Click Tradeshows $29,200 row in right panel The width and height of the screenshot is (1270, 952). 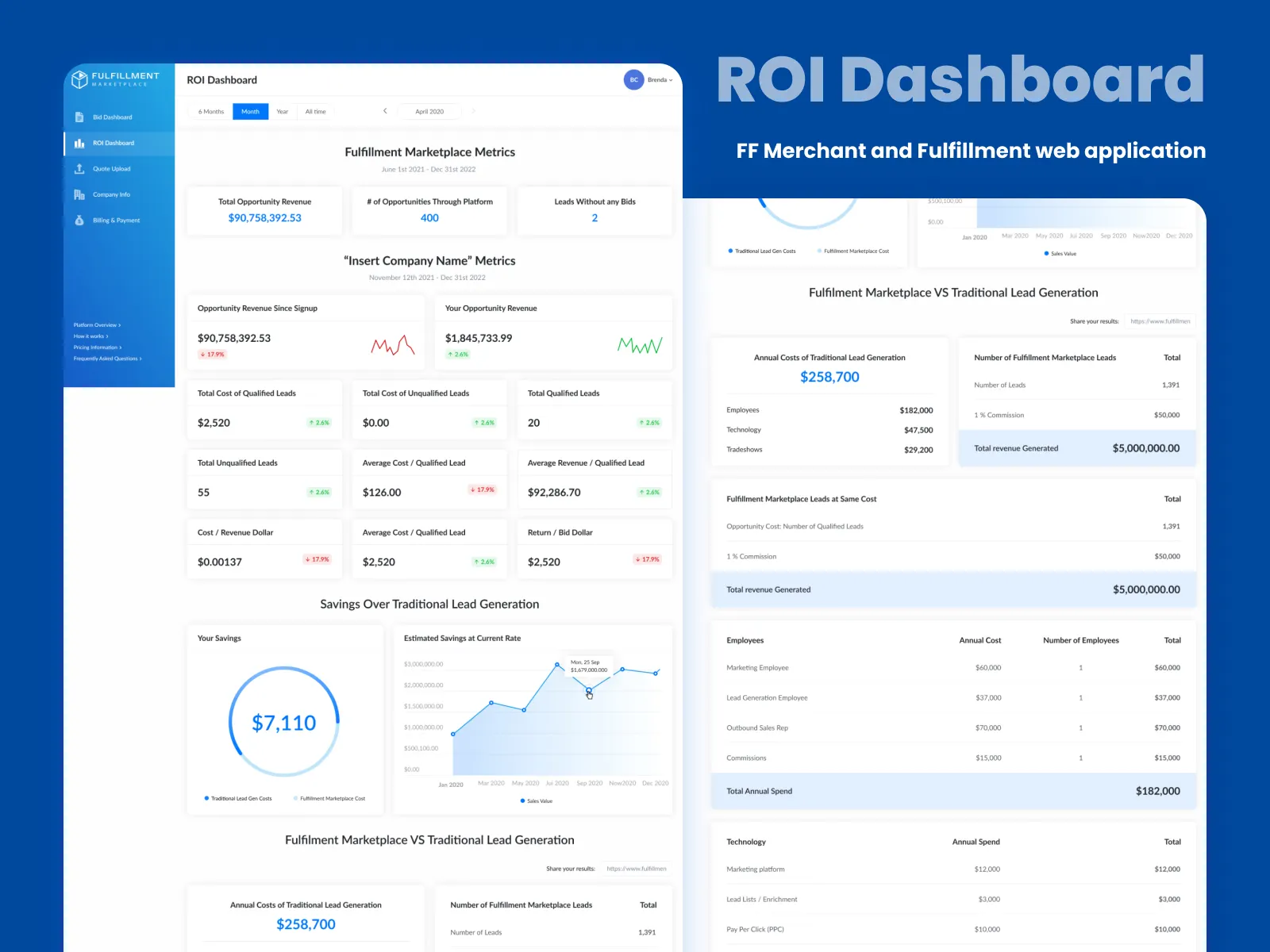[x=829, y=450]
